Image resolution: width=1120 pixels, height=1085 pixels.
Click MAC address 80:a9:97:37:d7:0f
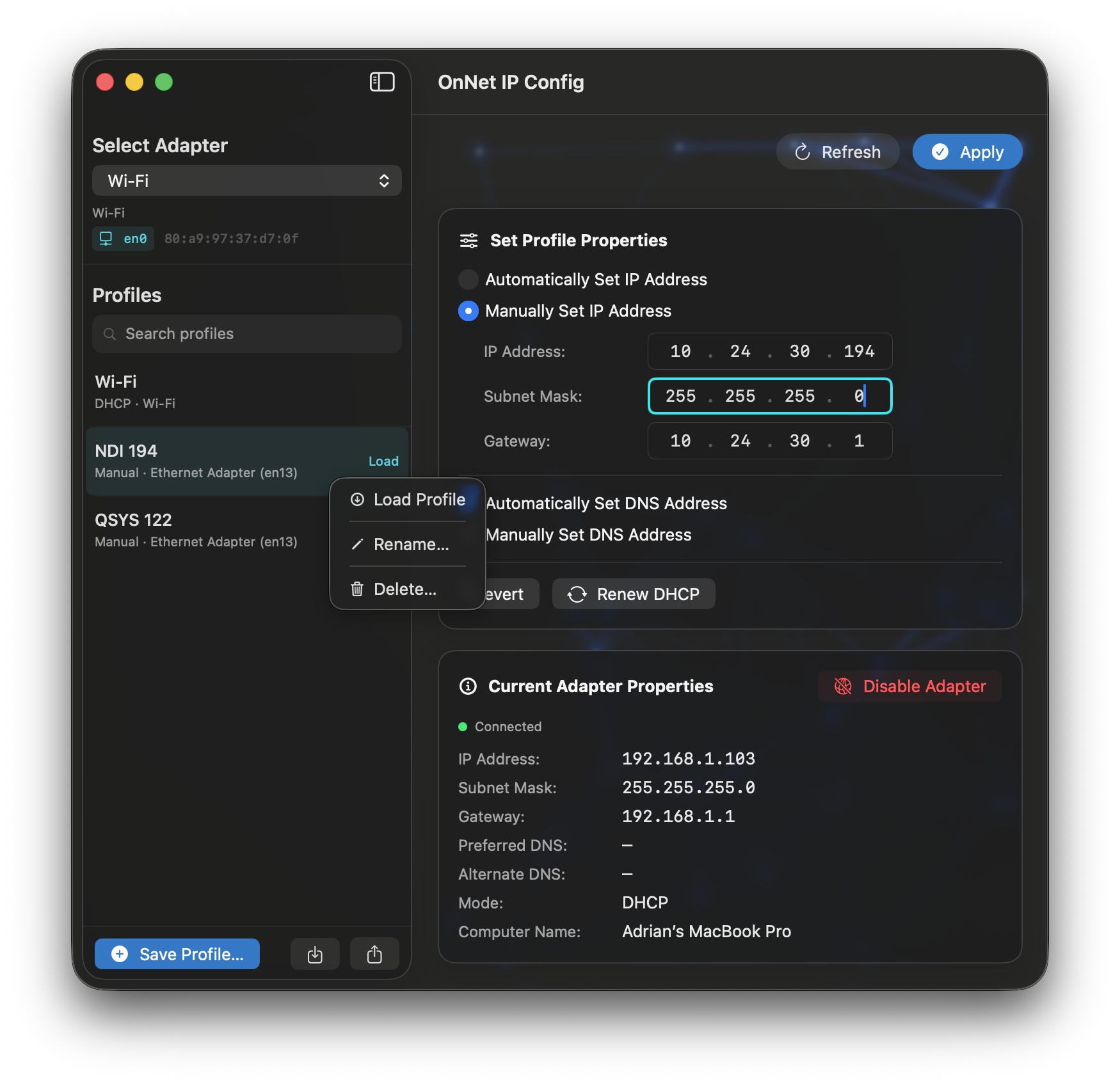tap(231, 239)
